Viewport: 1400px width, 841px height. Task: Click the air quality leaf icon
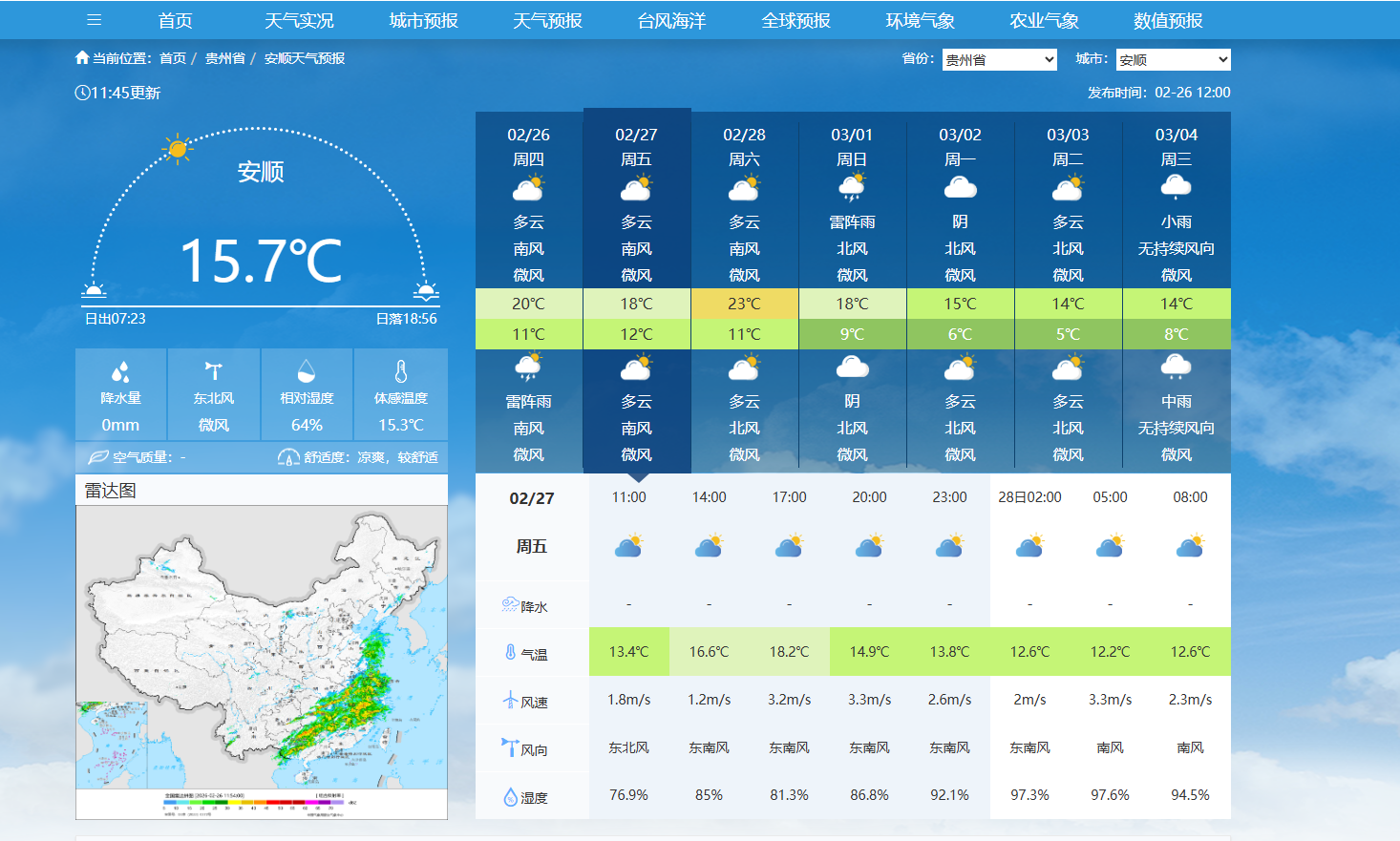coord(98,457)
